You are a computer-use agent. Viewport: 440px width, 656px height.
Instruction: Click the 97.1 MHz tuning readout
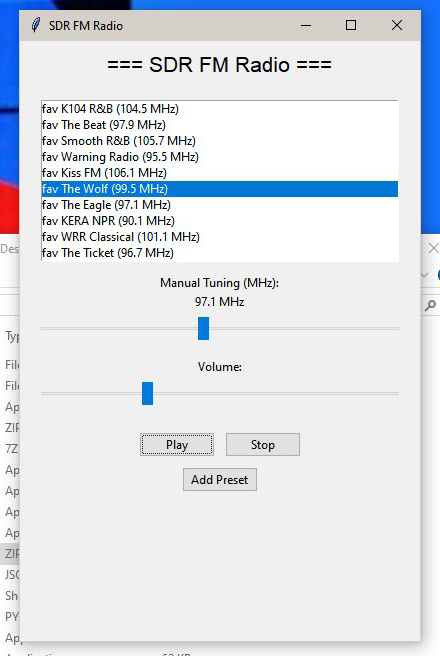click(220, 302)
